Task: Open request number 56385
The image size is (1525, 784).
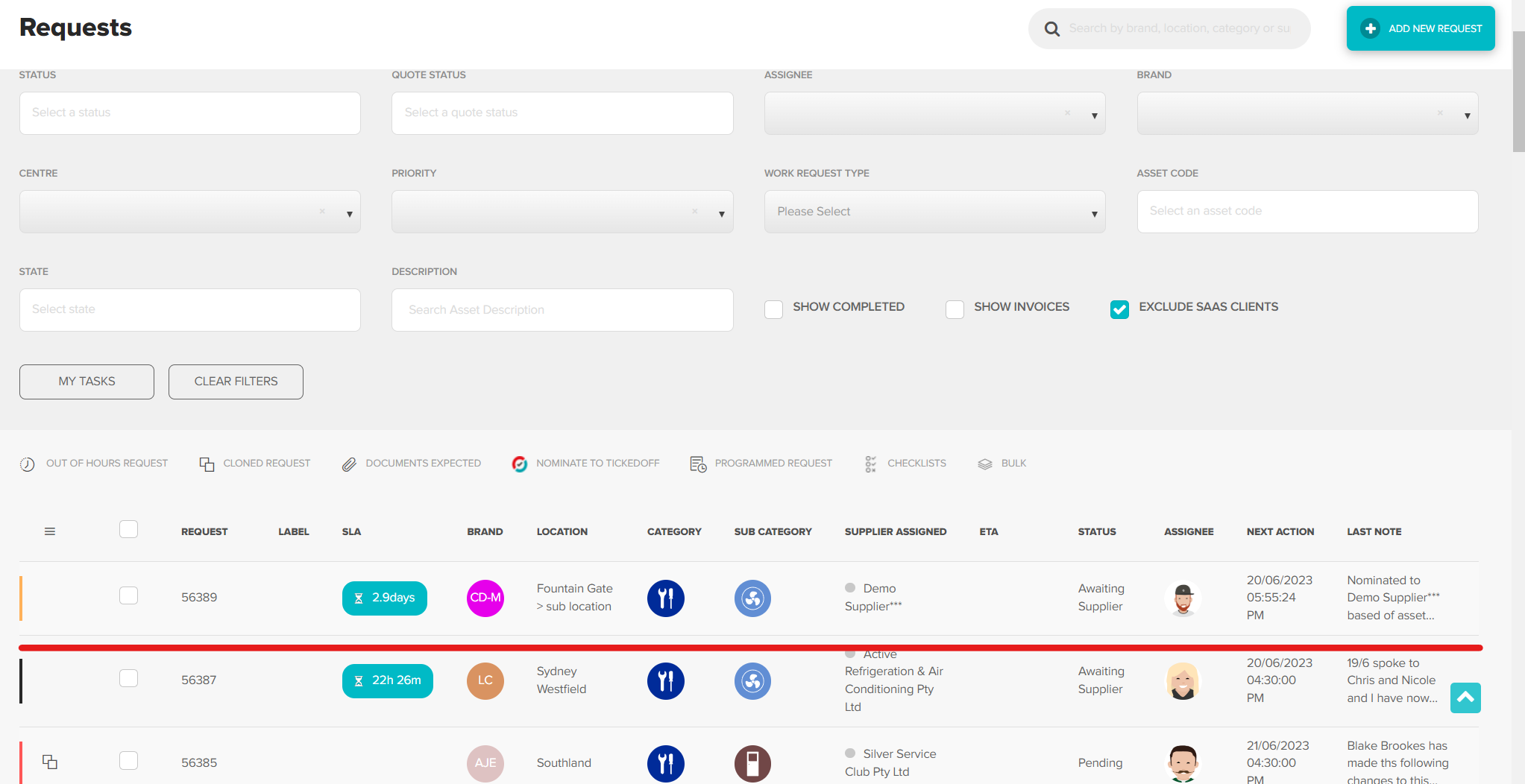Action: point(199,763)
